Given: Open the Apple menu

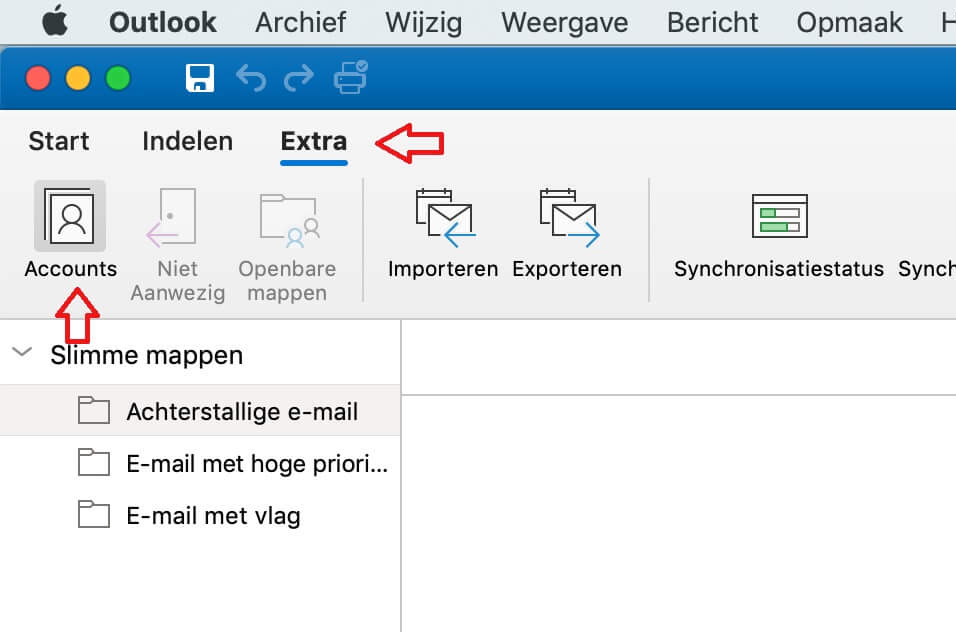Looking at the screenshot, I should pyautogui.click(x=55, y=21).
